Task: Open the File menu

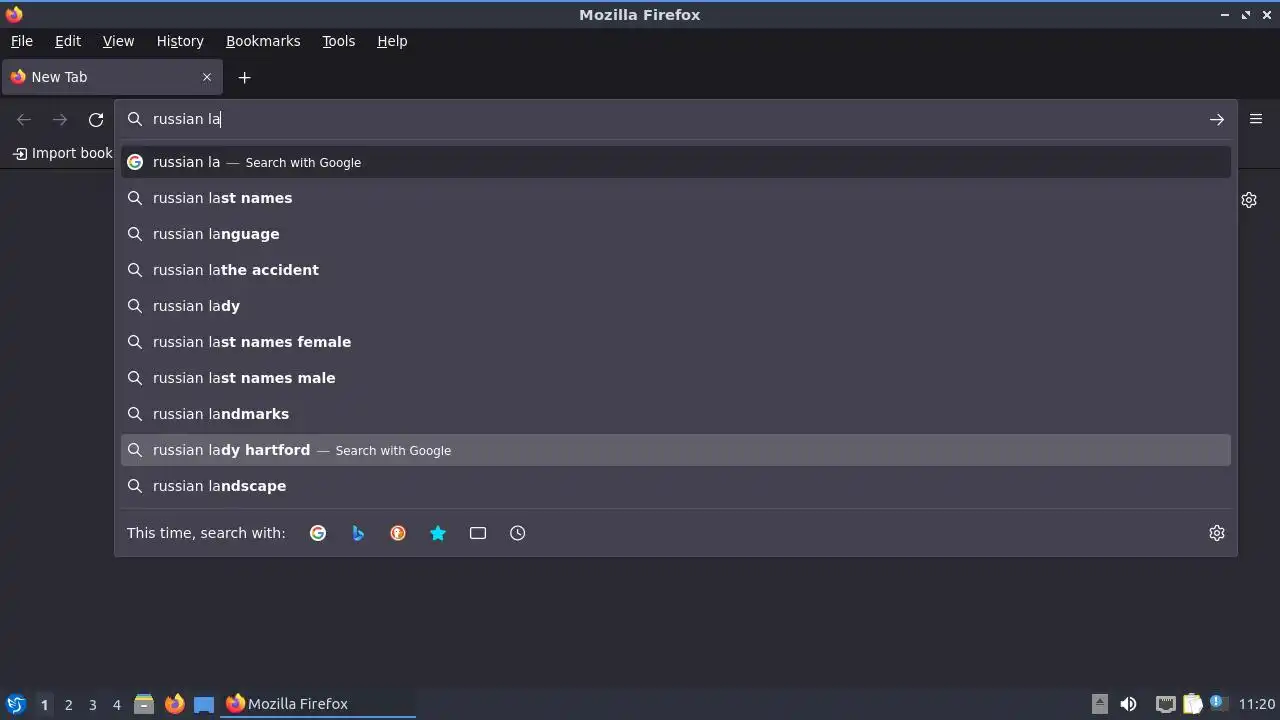Action: point(22,41)
